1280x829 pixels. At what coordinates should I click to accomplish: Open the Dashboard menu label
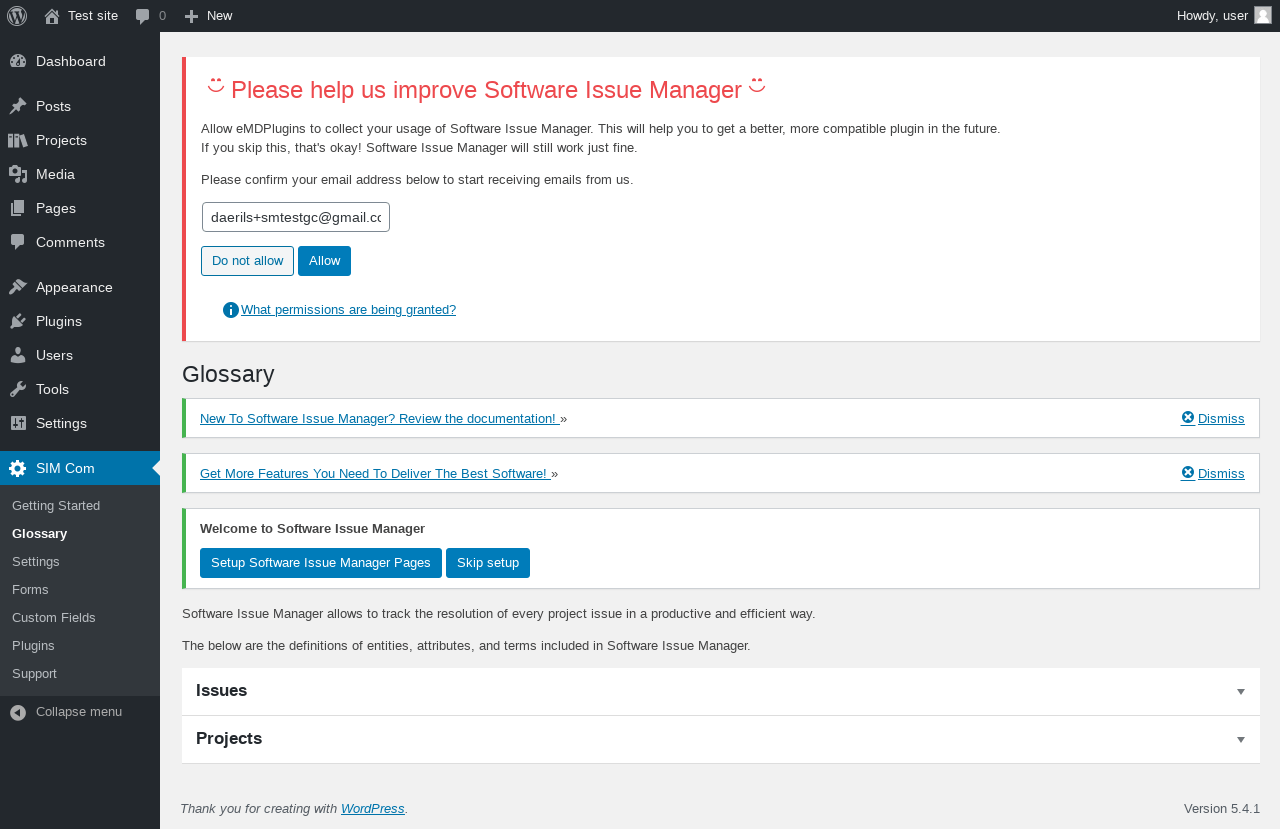click(71, 61)
